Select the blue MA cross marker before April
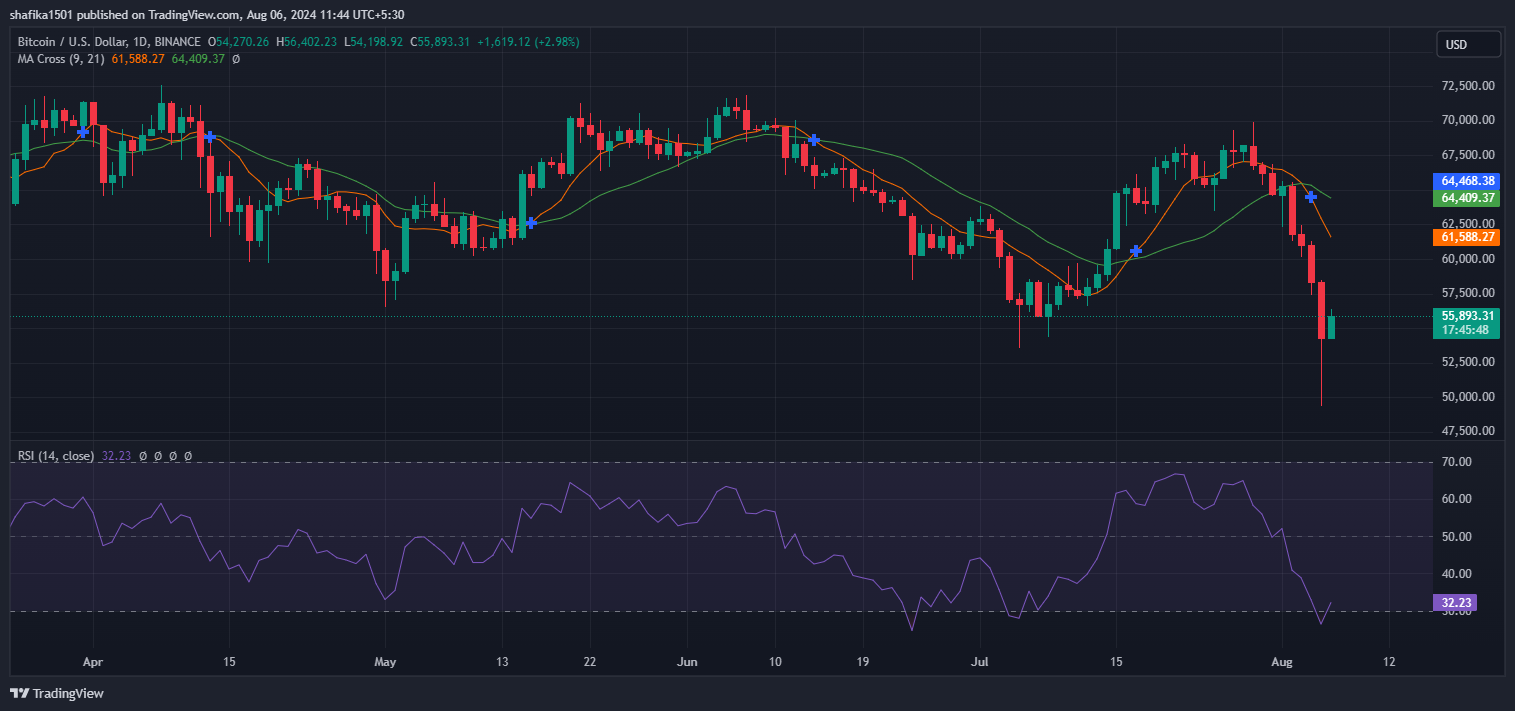 (83, 131)
